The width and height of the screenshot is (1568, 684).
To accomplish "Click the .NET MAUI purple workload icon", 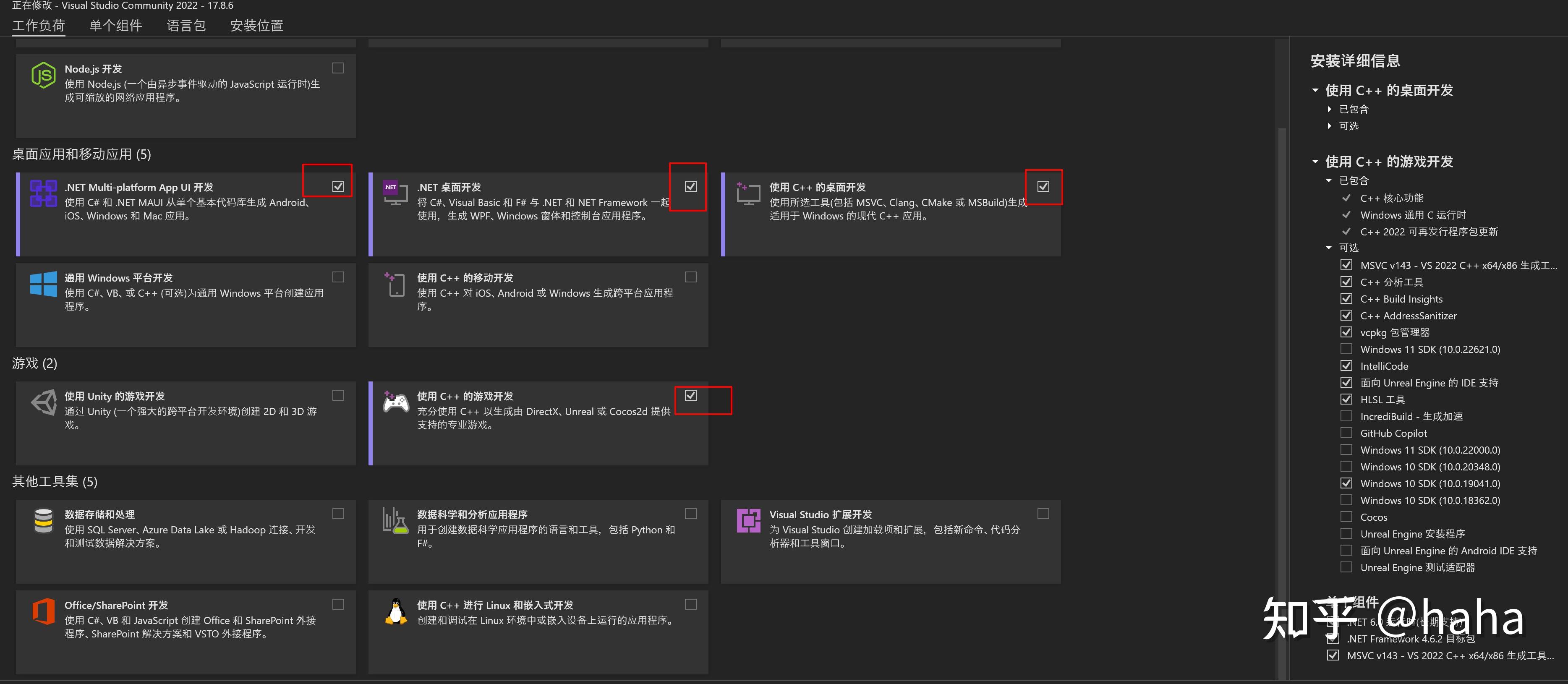I will (43, 193).
